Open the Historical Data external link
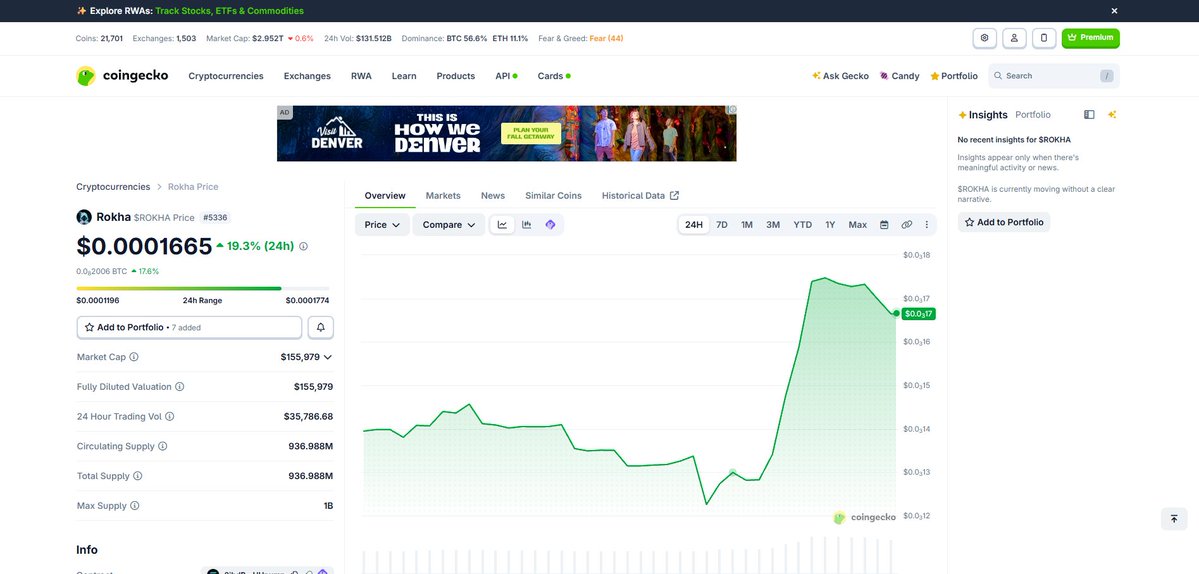The height and width of the screenshot is (574, 1199). coord(640,196)
